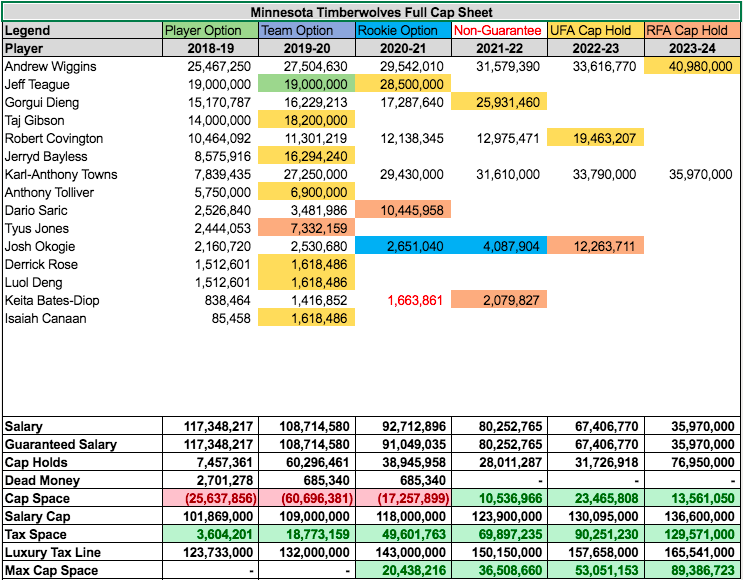Click Okogie's 12,263,711 RFA cap hold cell
Image resolution: width=743 pixels, height=580 pixels.
point(596,246)
